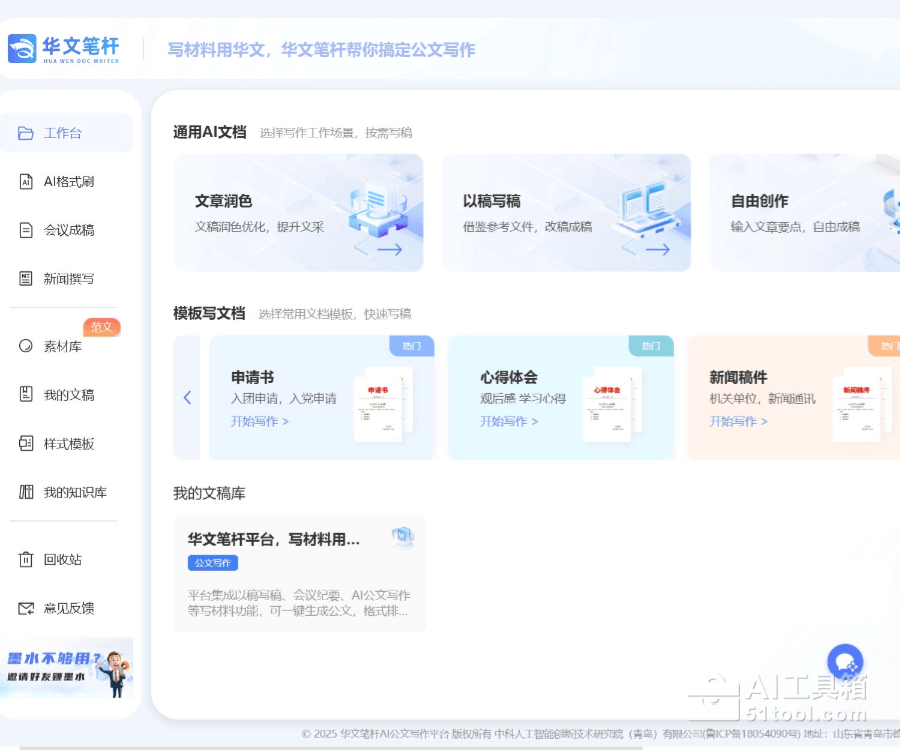Open the 素材库 sidebar icon

tap(26, 346)
